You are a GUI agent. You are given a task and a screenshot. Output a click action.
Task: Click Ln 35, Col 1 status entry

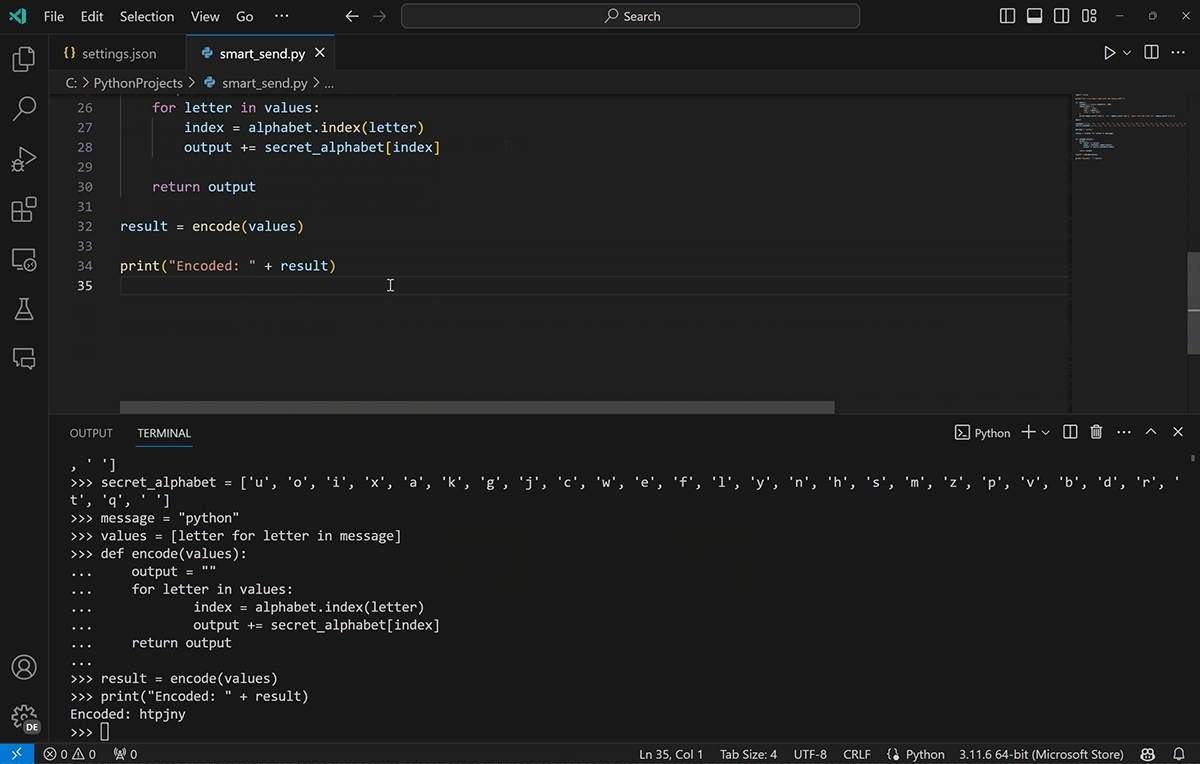671,754
